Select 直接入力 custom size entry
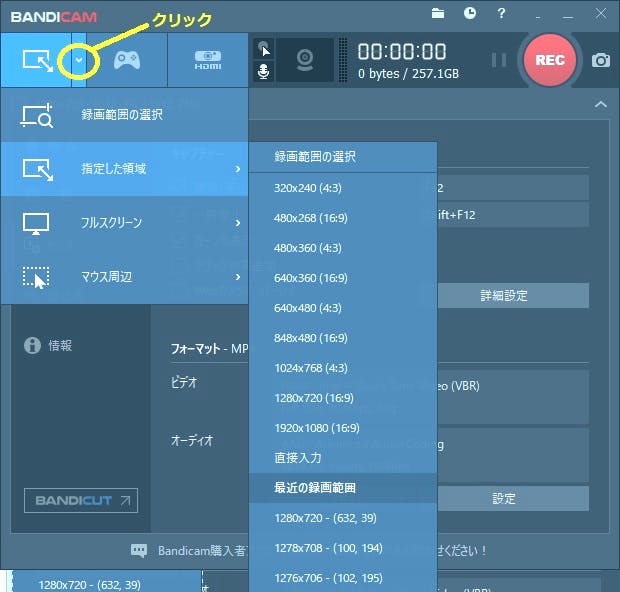The height and width of the screenshot is (592, 620). point(298,458)
